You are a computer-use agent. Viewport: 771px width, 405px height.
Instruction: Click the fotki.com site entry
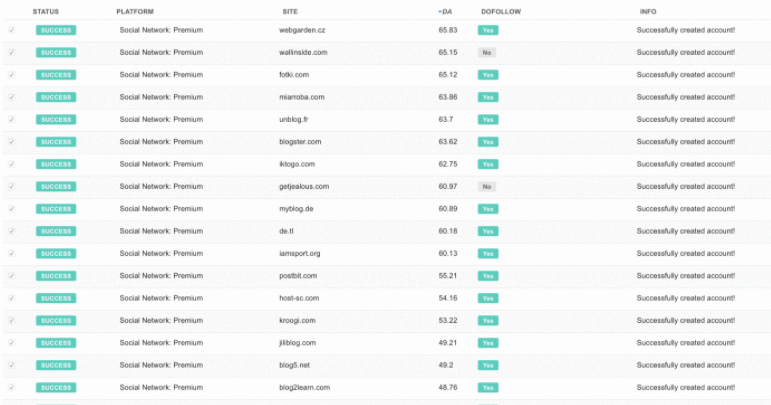293,75
